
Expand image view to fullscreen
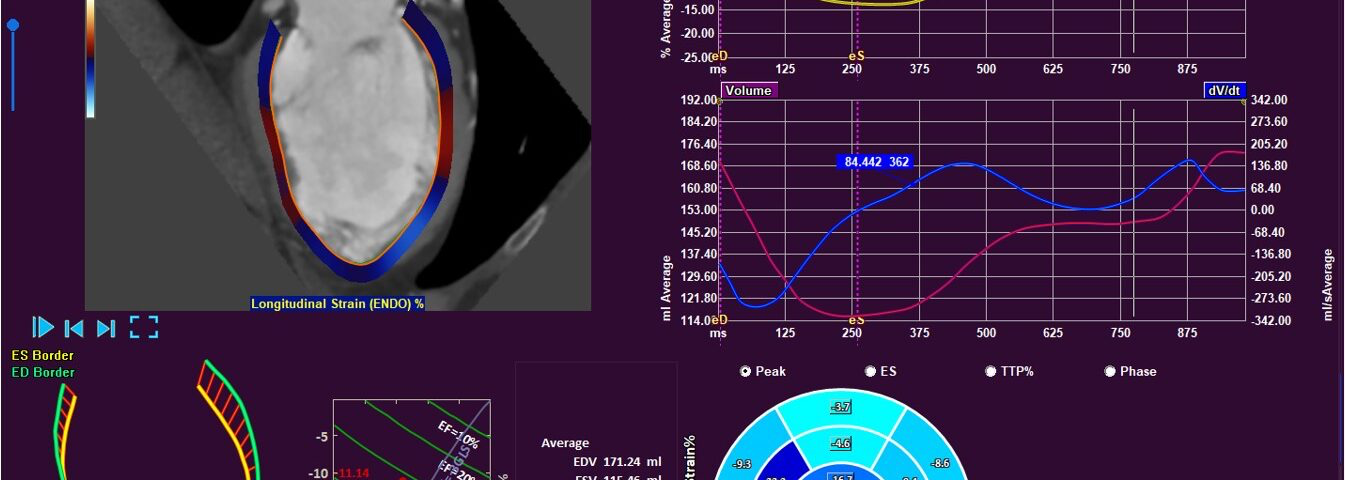pos(144,327)
